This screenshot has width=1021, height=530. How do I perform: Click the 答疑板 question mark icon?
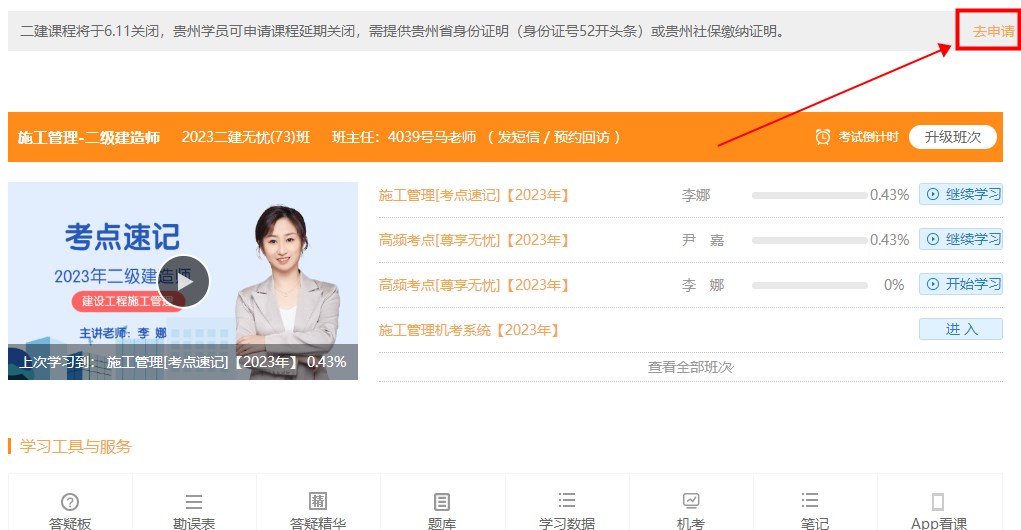(70, 502)
